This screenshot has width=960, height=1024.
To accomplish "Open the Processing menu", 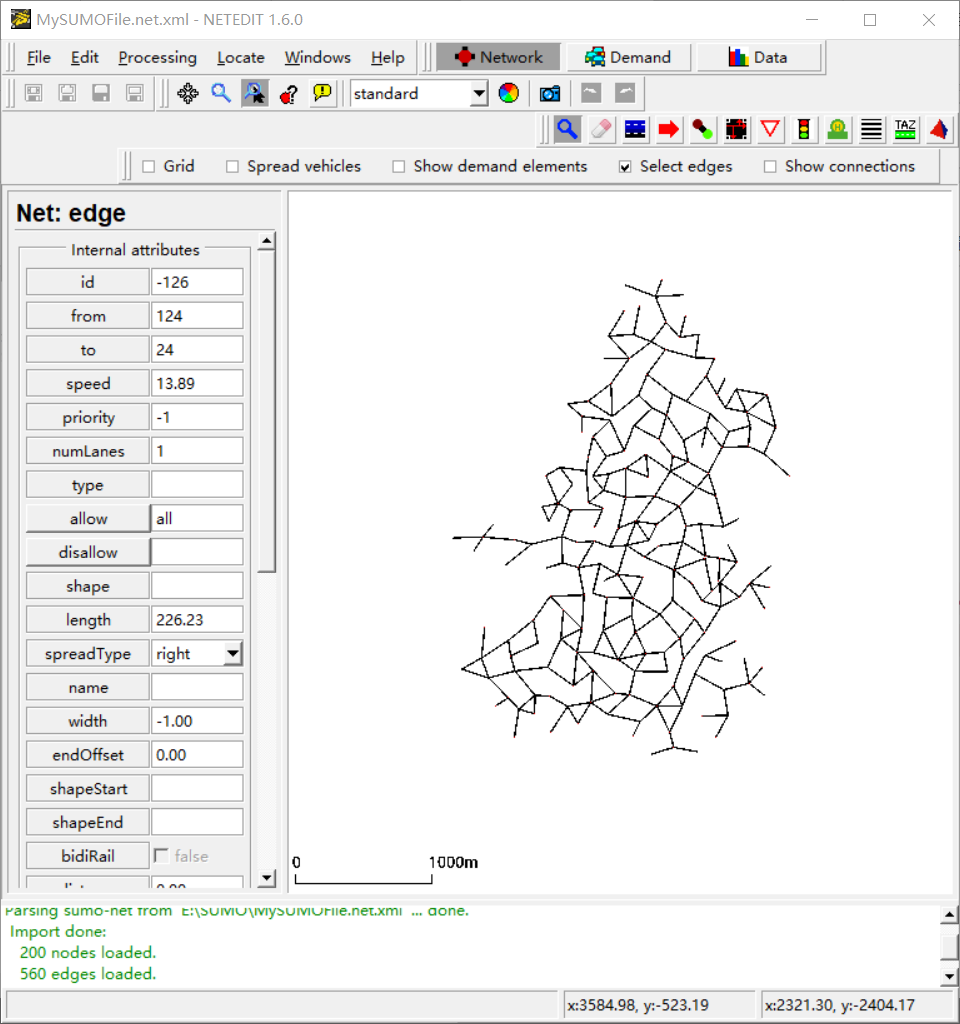I will pos(157,57).
